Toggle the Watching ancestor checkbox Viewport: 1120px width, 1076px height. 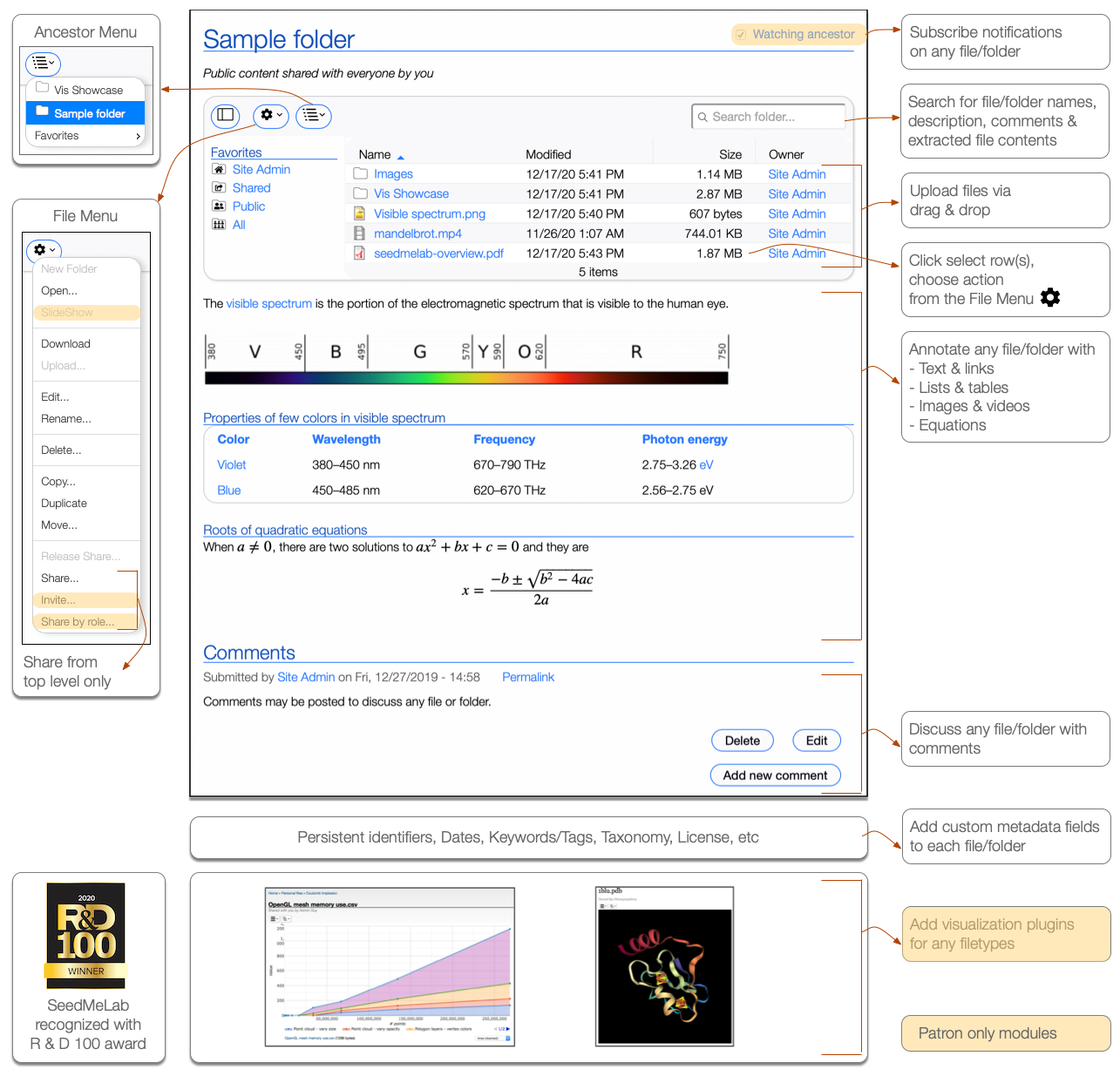click(742, 34)
